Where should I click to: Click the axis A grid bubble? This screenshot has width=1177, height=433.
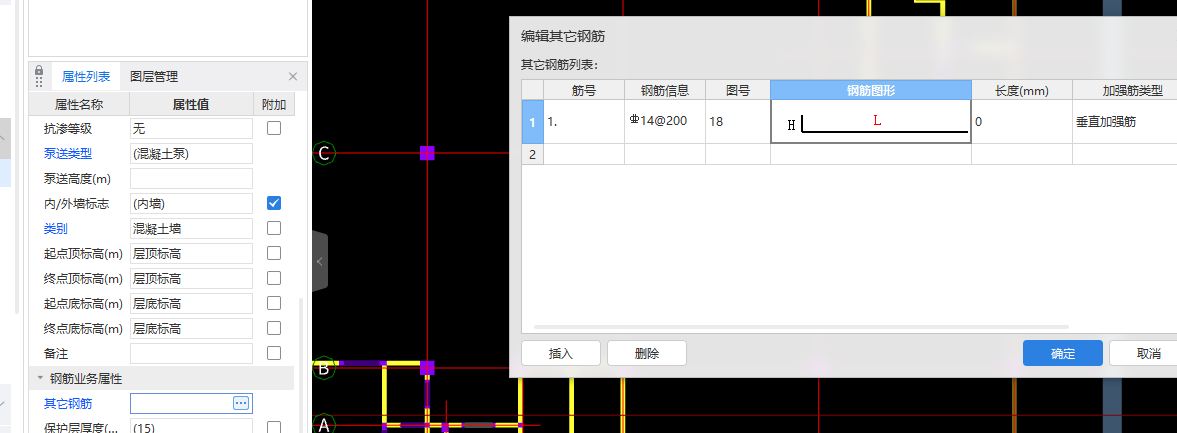point(324,423)
